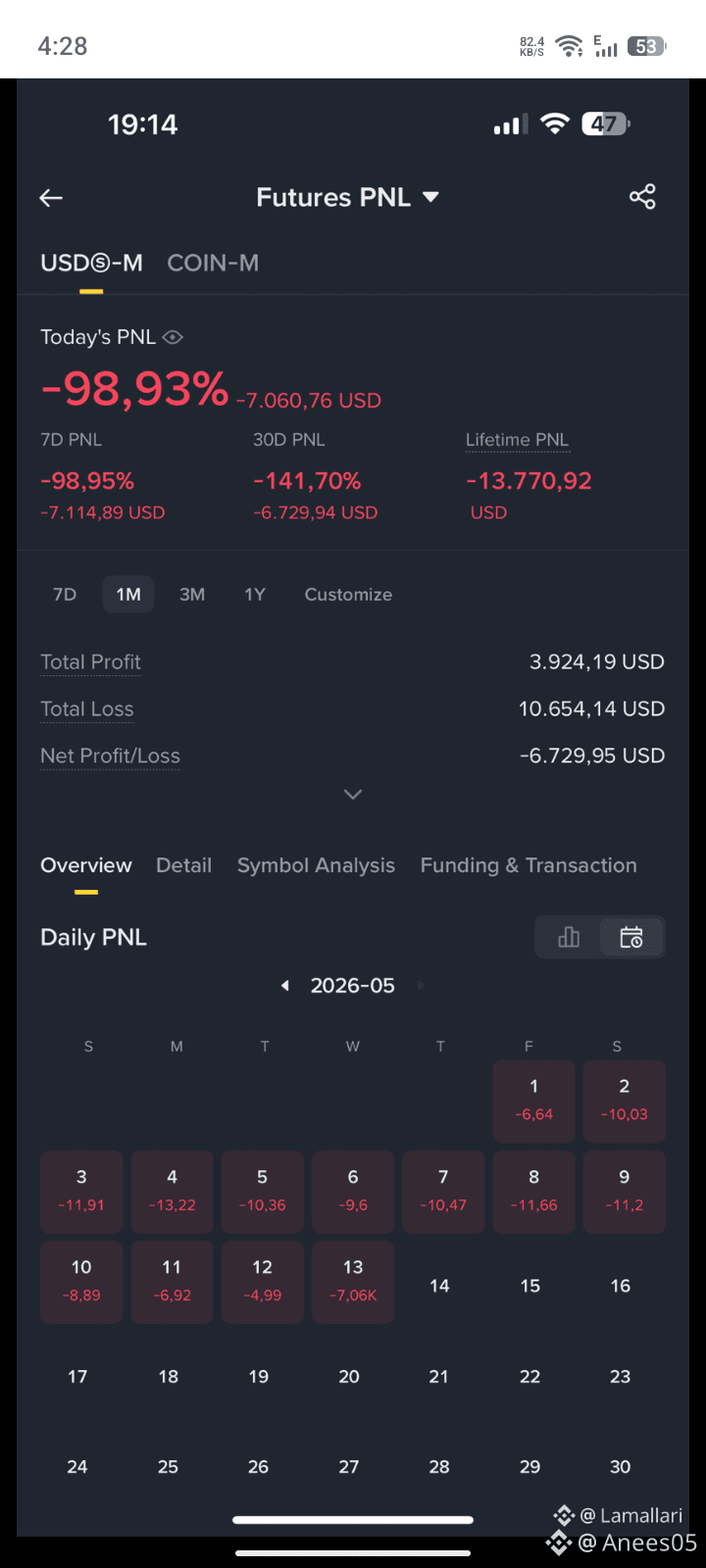
Task: Tap the Total Profit label
Action: click(x=90, y=662)
